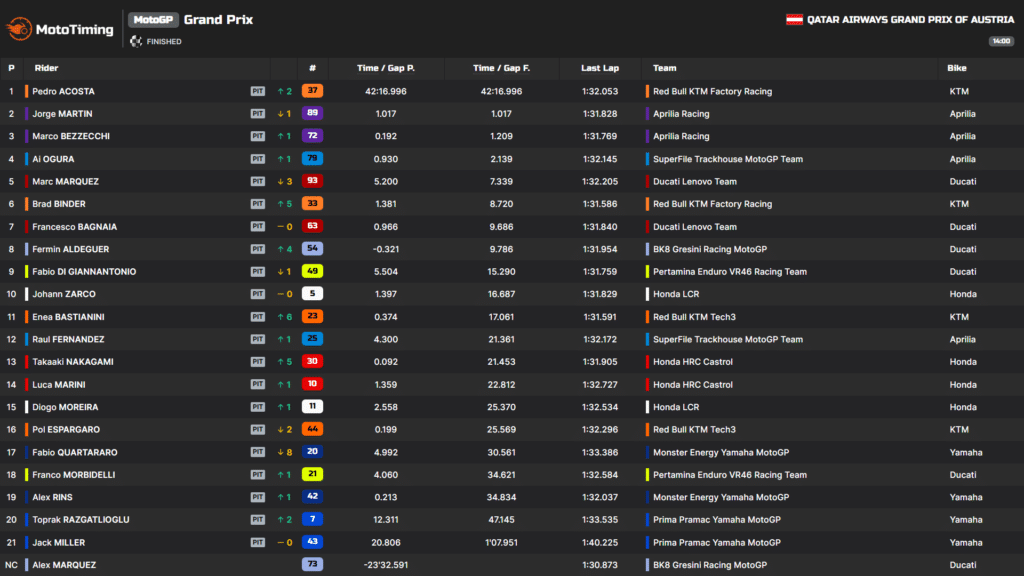1024x576 pixels.
Task: Click Brad BINDER's PIT badge
Action: coord(258,204)
